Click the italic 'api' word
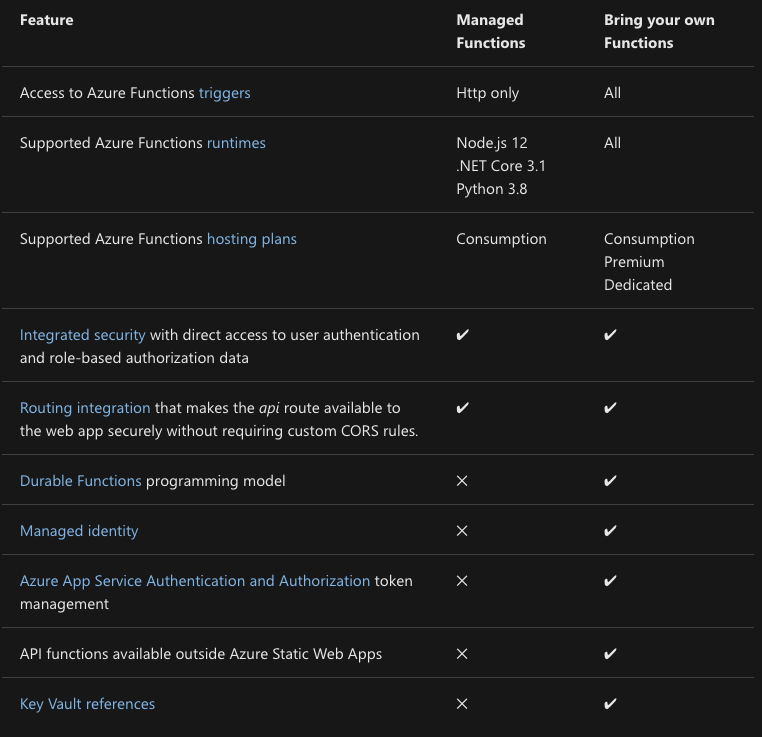762x737 pixels. (x=269, y=409)
